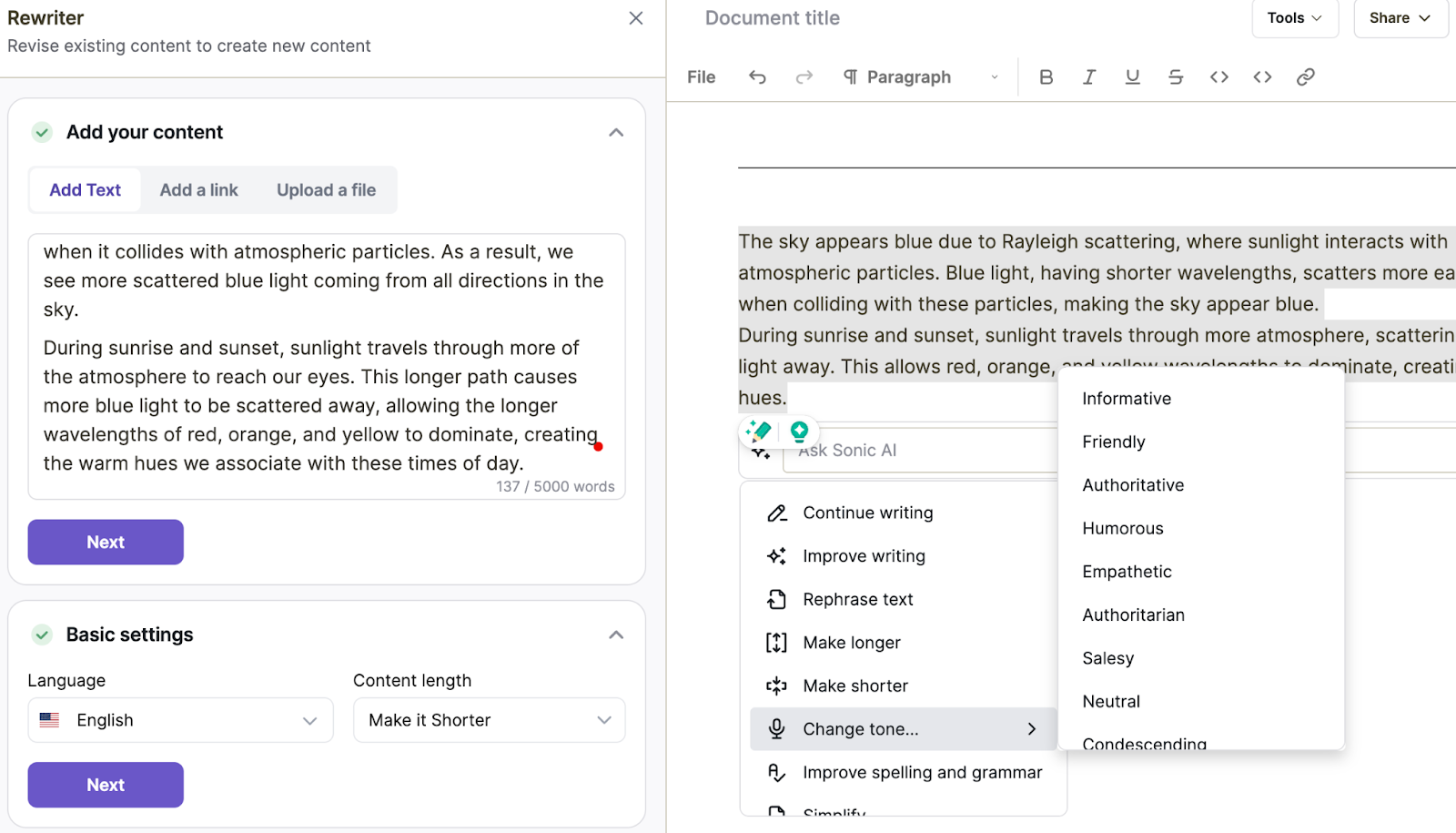Switch to the Add a link tab
Image resolution: width=1456 pixels, height=833 pixels.
pyautogui.click(x=198, y=190)
